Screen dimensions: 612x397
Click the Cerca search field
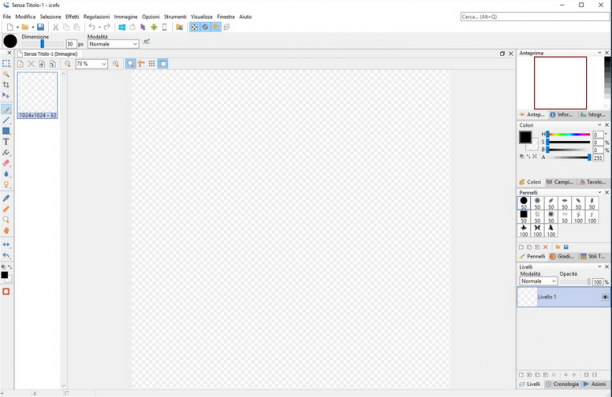pos(534,17)
